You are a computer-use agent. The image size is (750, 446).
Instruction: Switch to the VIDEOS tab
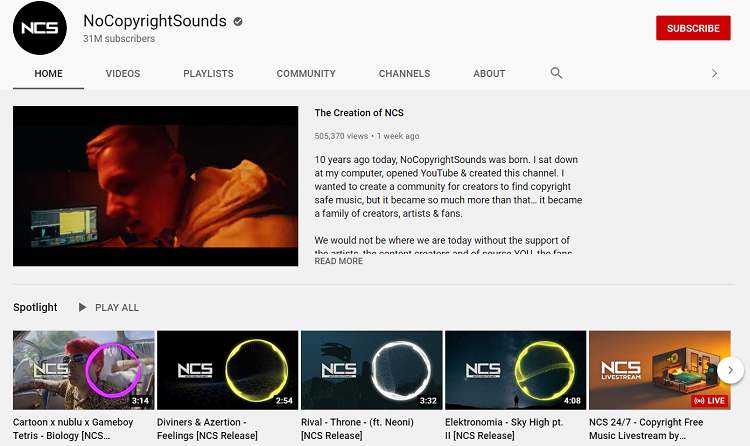pos(123,74)
